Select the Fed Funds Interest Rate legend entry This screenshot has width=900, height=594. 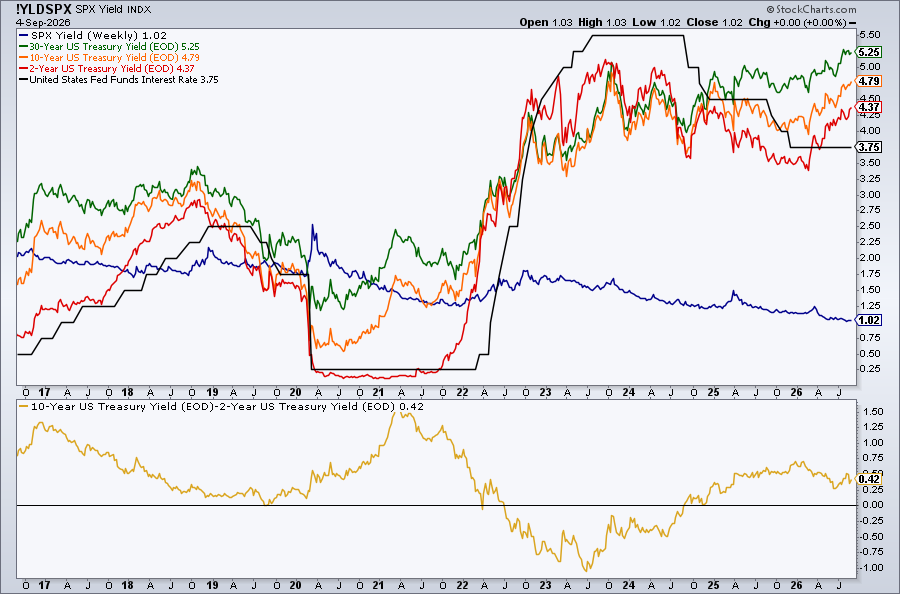click(119, 80)
